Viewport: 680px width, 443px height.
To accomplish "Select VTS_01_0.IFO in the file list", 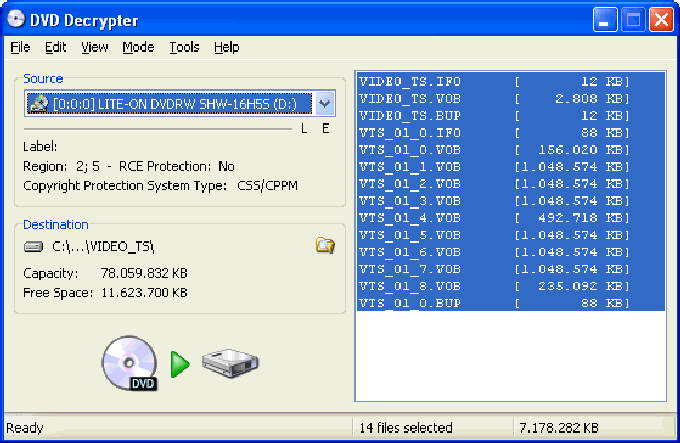I will (511, 133).
